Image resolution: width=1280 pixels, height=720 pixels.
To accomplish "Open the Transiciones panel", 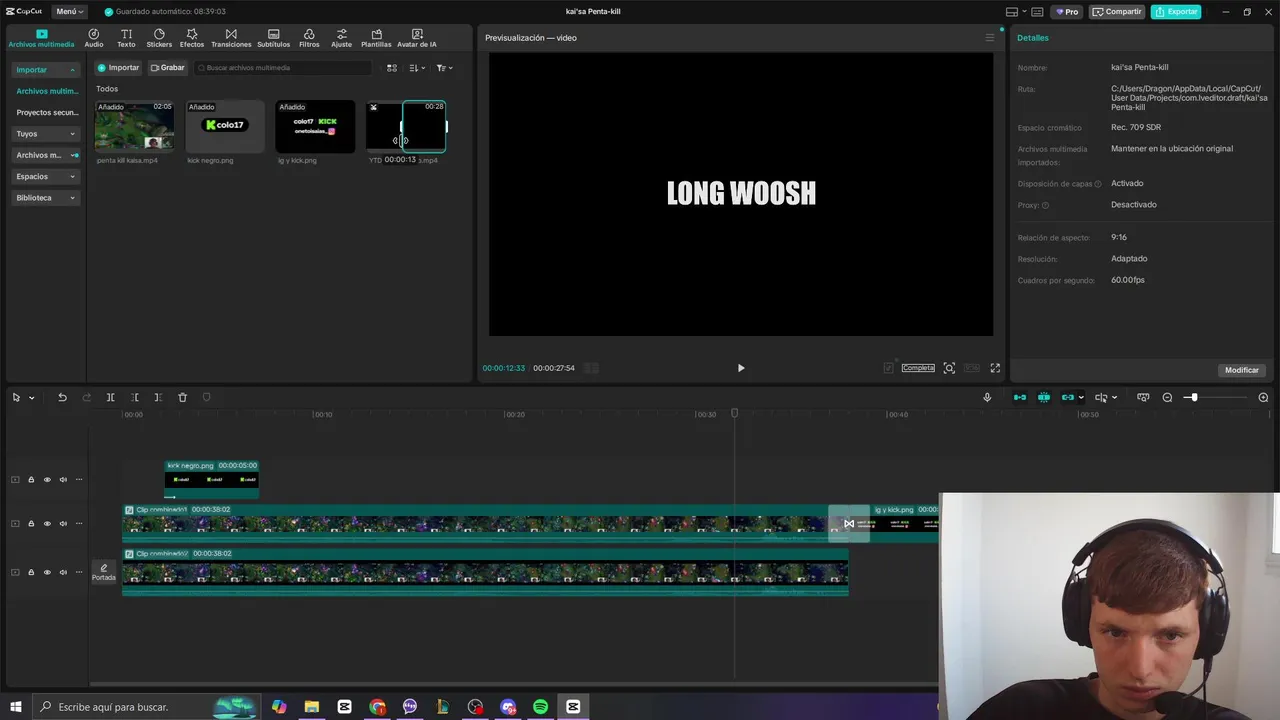I will coord(231,38).
